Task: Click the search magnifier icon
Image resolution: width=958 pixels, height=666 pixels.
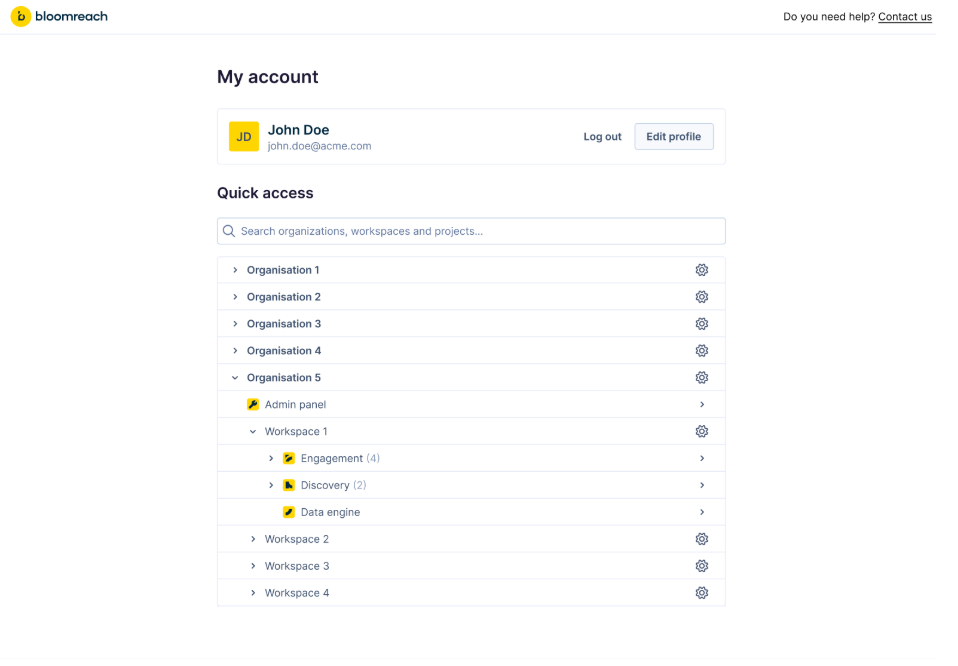Action: pyautogui.click(x=229, y=231)
